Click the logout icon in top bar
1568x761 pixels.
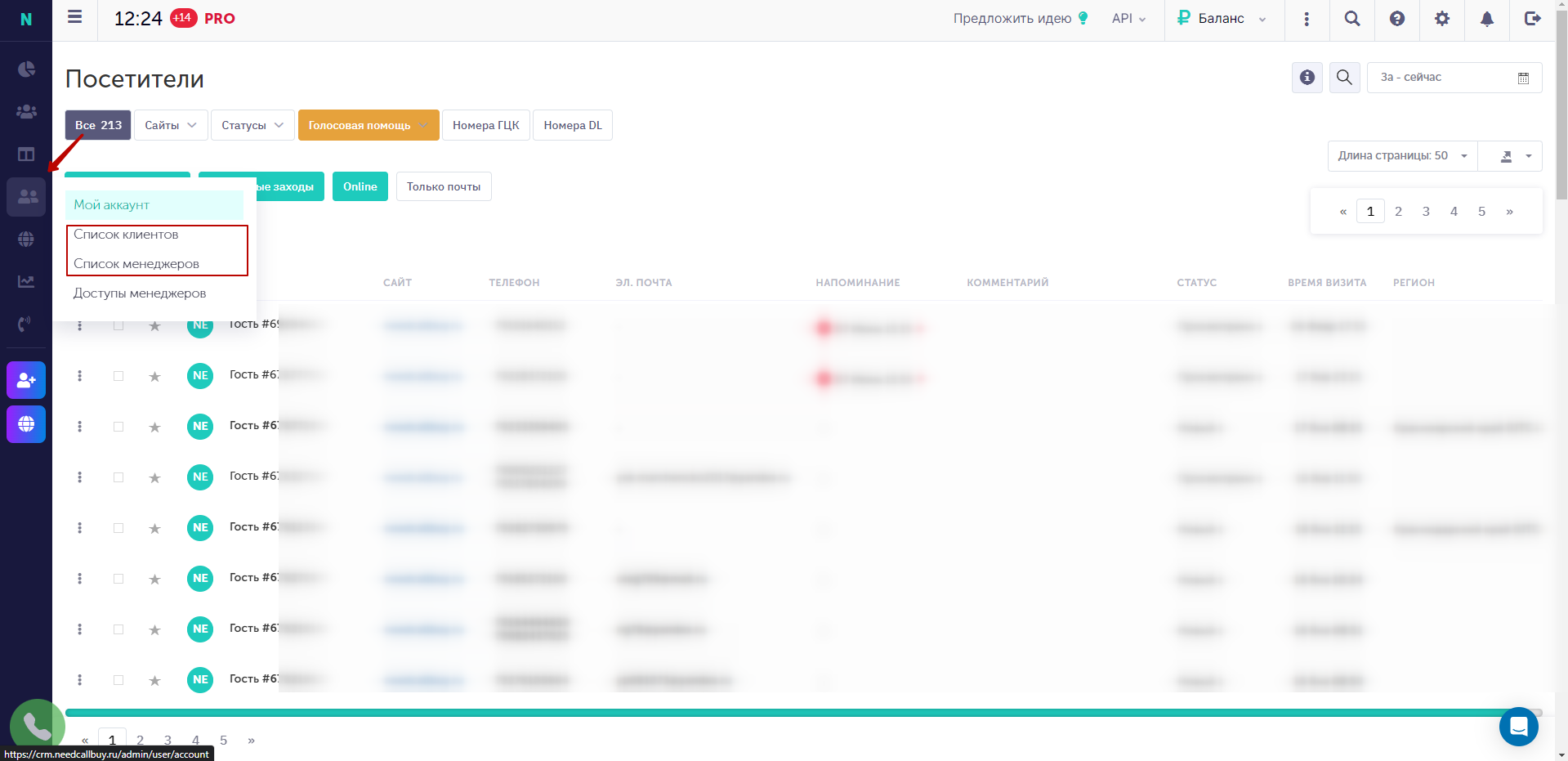[x=1533, y=19]
